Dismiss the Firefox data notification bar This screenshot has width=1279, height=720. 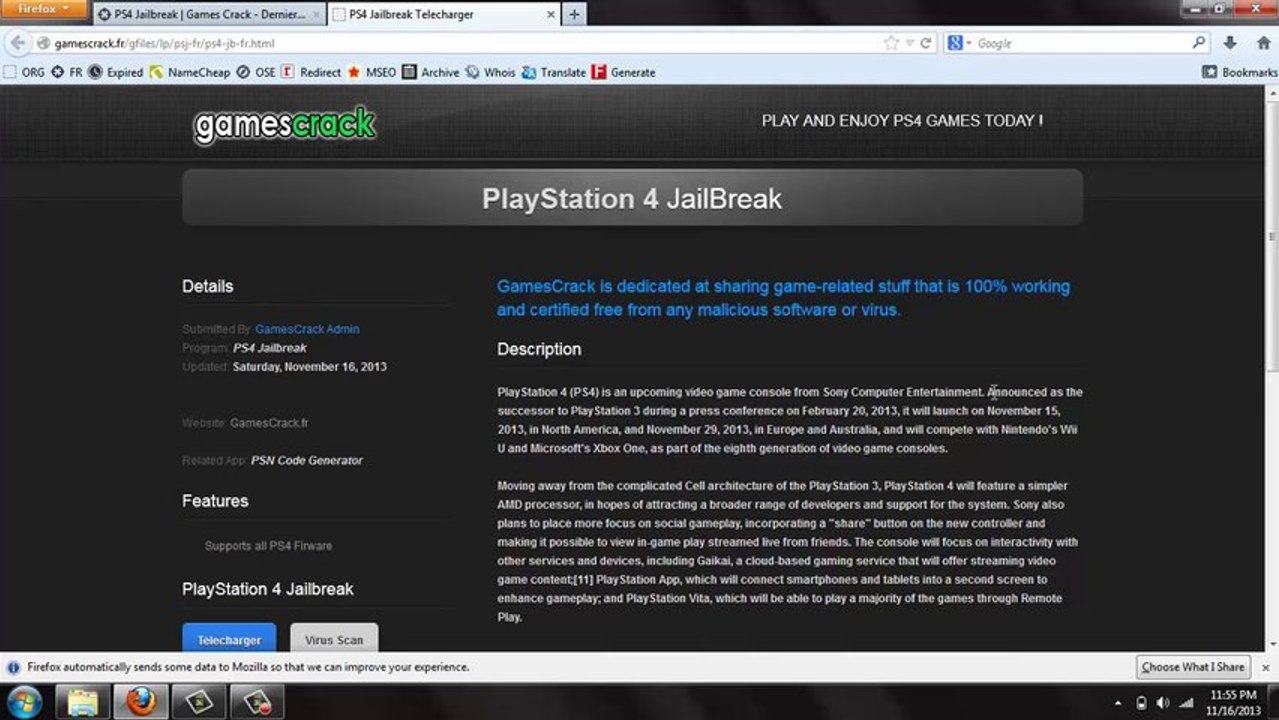coord(1265,667)
